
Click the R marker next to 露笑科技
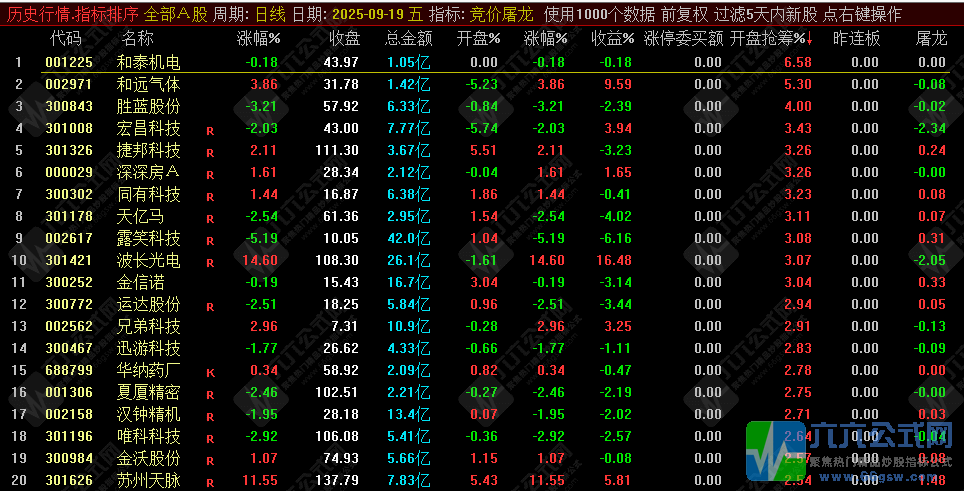[x=210, y=240]
